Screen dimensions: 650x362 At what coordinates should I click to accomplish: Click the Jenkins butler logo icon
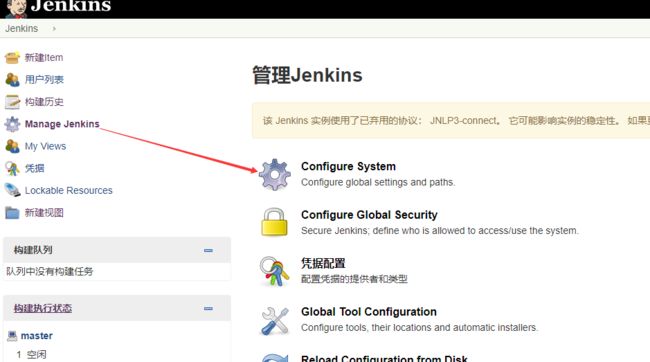pos(16,9)
